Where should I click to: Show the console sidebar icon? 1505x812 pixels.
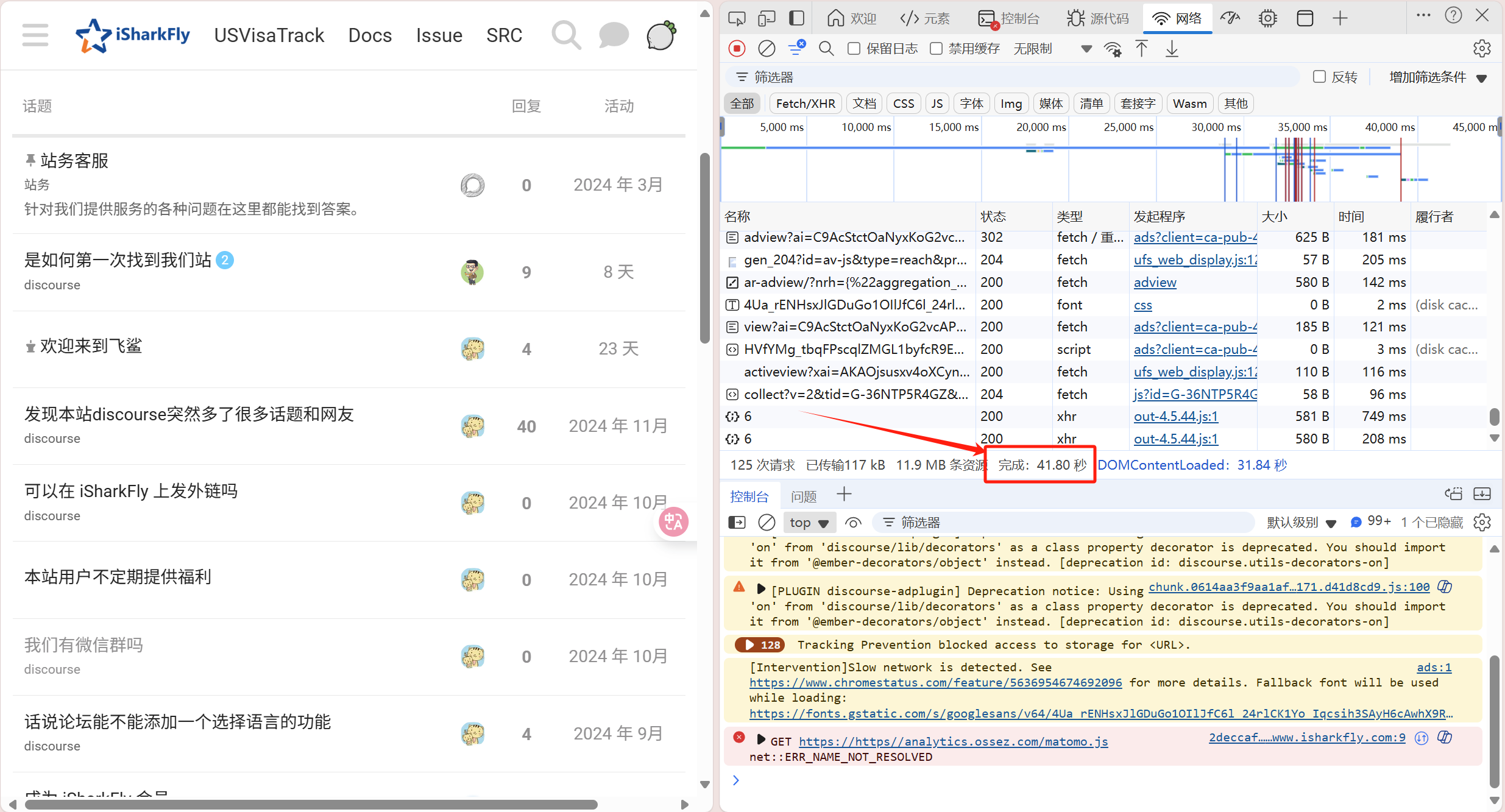pos(737,523)
